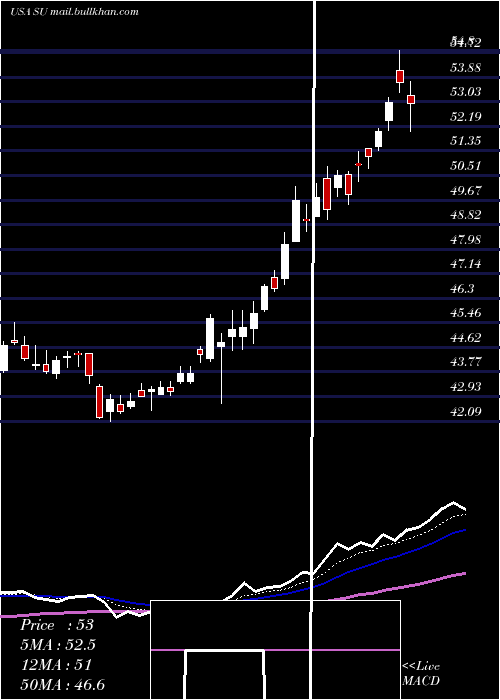Screen dimensions: 500x700
Task: Select the 47.14 price axis label
Action: [466, 264]
